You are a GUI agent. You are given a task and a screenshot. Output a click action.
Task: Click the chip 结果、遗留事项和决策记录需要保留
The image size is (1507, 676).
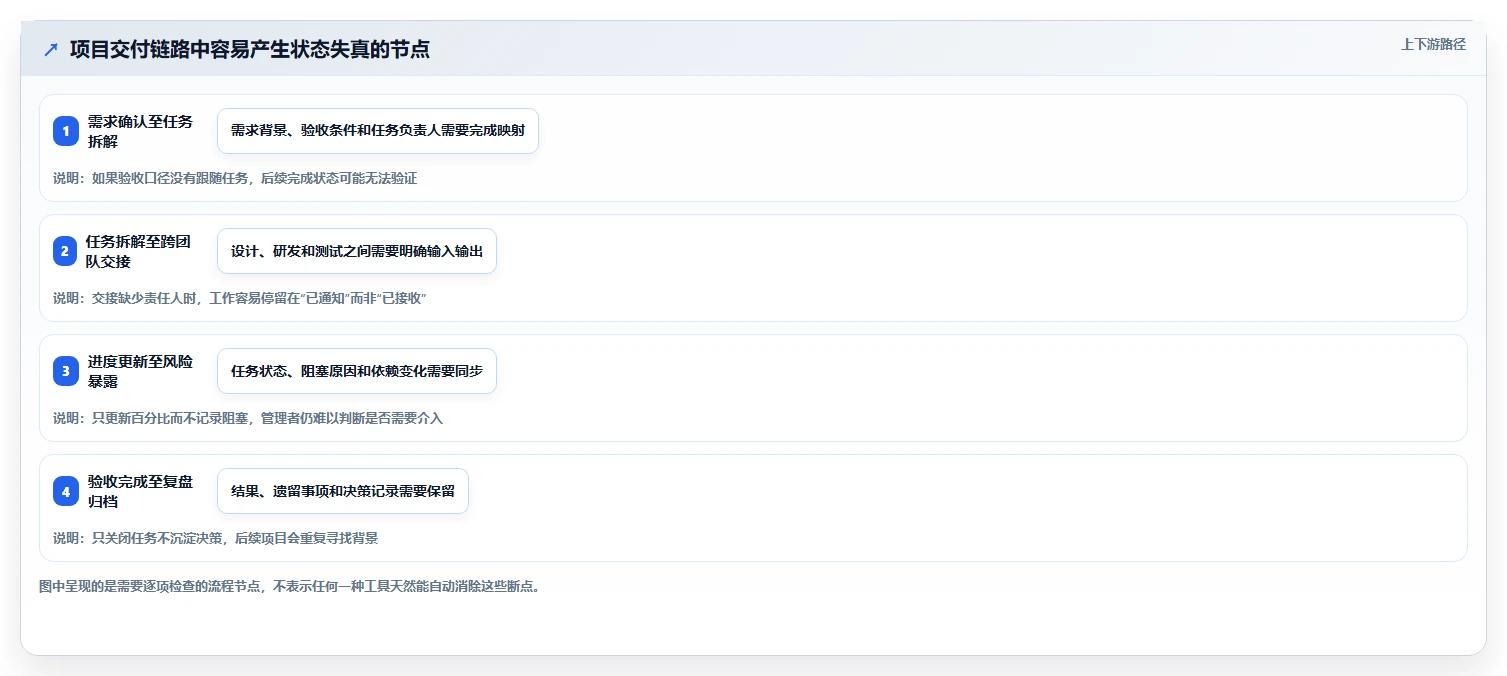343,491
